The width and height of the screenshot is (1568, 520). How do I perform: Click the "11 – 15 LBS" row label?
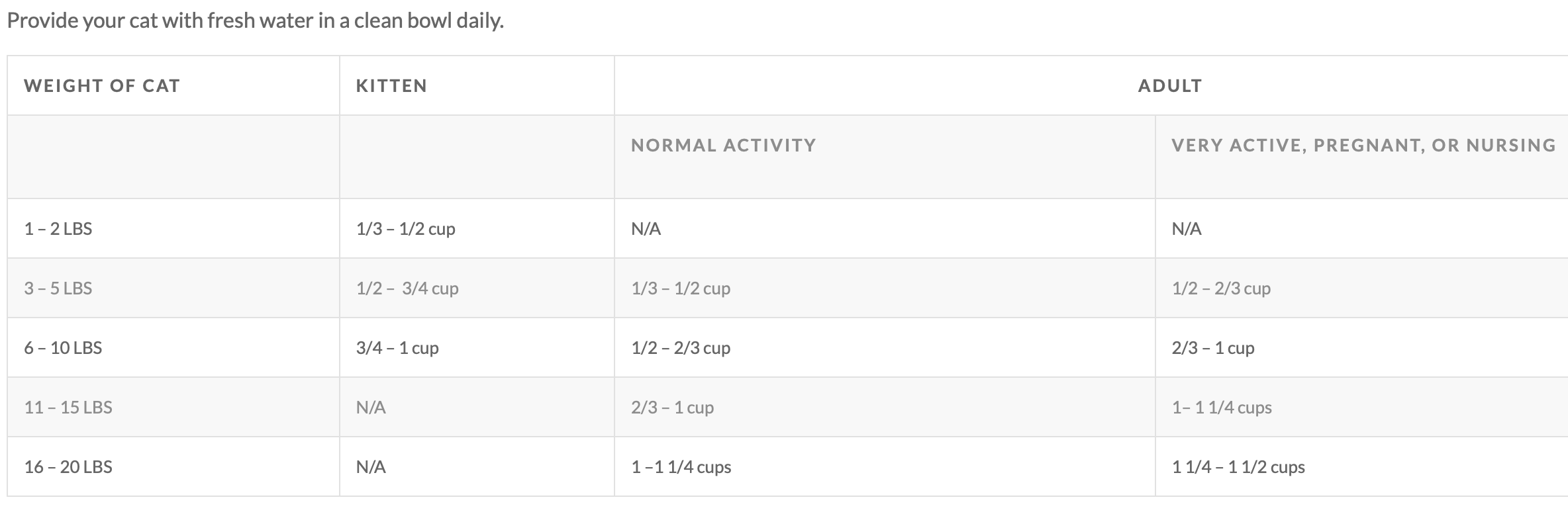click(x=68, y=408)
